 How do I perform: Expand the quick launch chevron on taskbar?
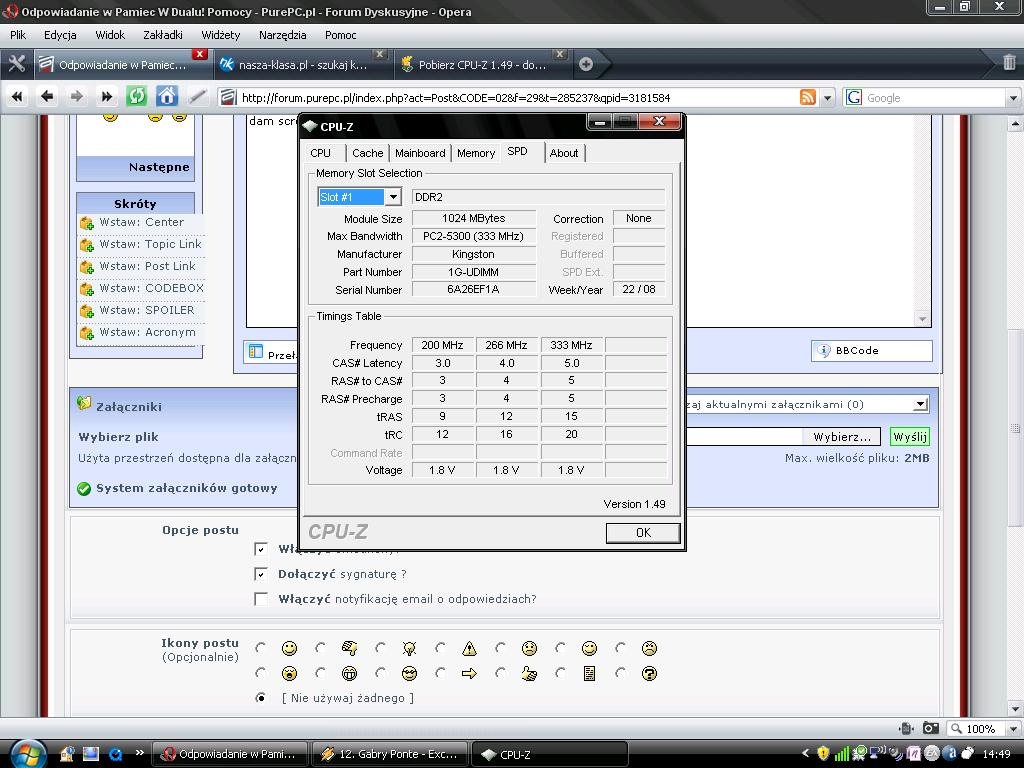click(139, 753)
